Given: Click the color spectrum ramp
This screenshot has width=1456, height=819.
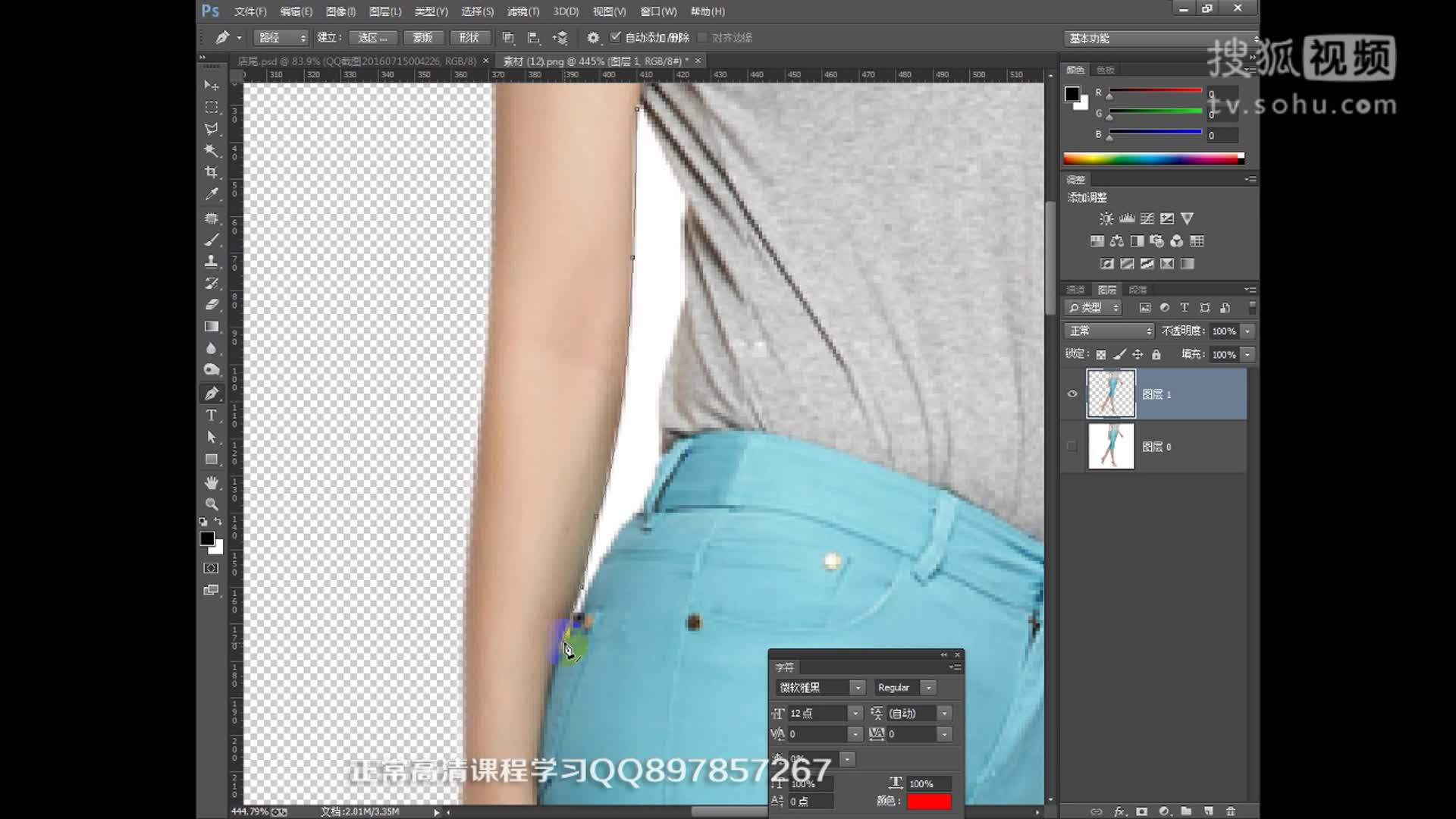Looking at the screenshot, I should (1153, 158).
